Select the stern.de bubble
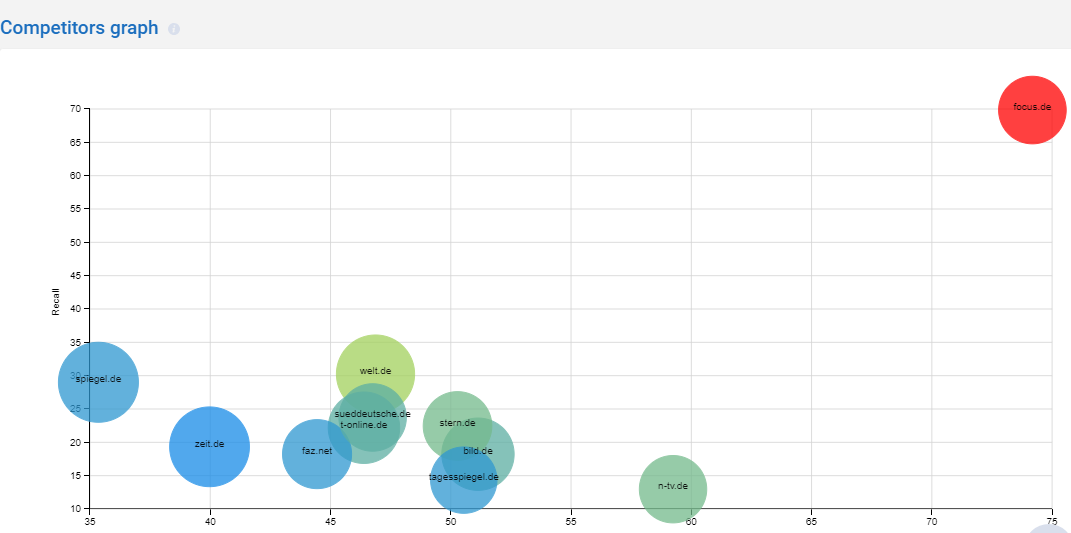Viewport: 1071px width, 533px height. [457, 426]
